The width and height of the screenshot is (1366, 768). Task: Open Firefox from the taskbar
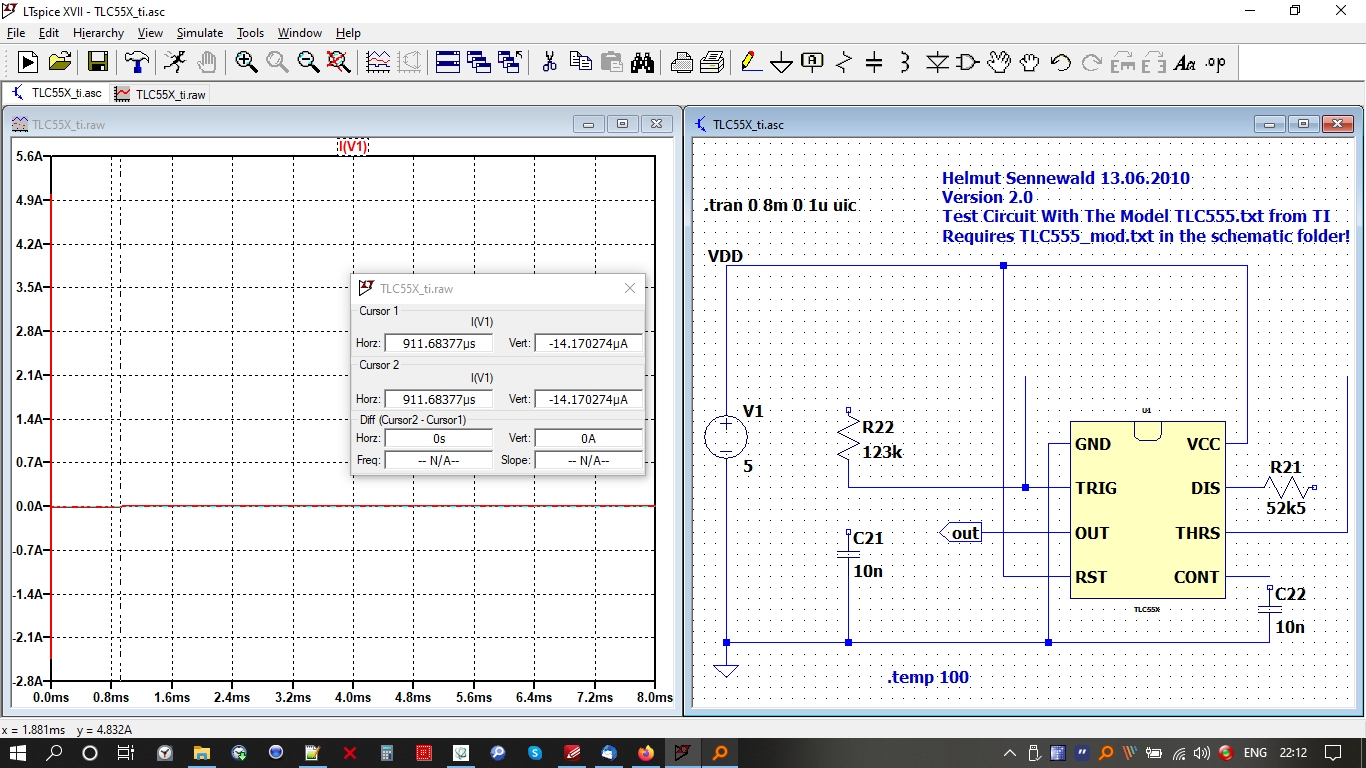click(645, 752)
